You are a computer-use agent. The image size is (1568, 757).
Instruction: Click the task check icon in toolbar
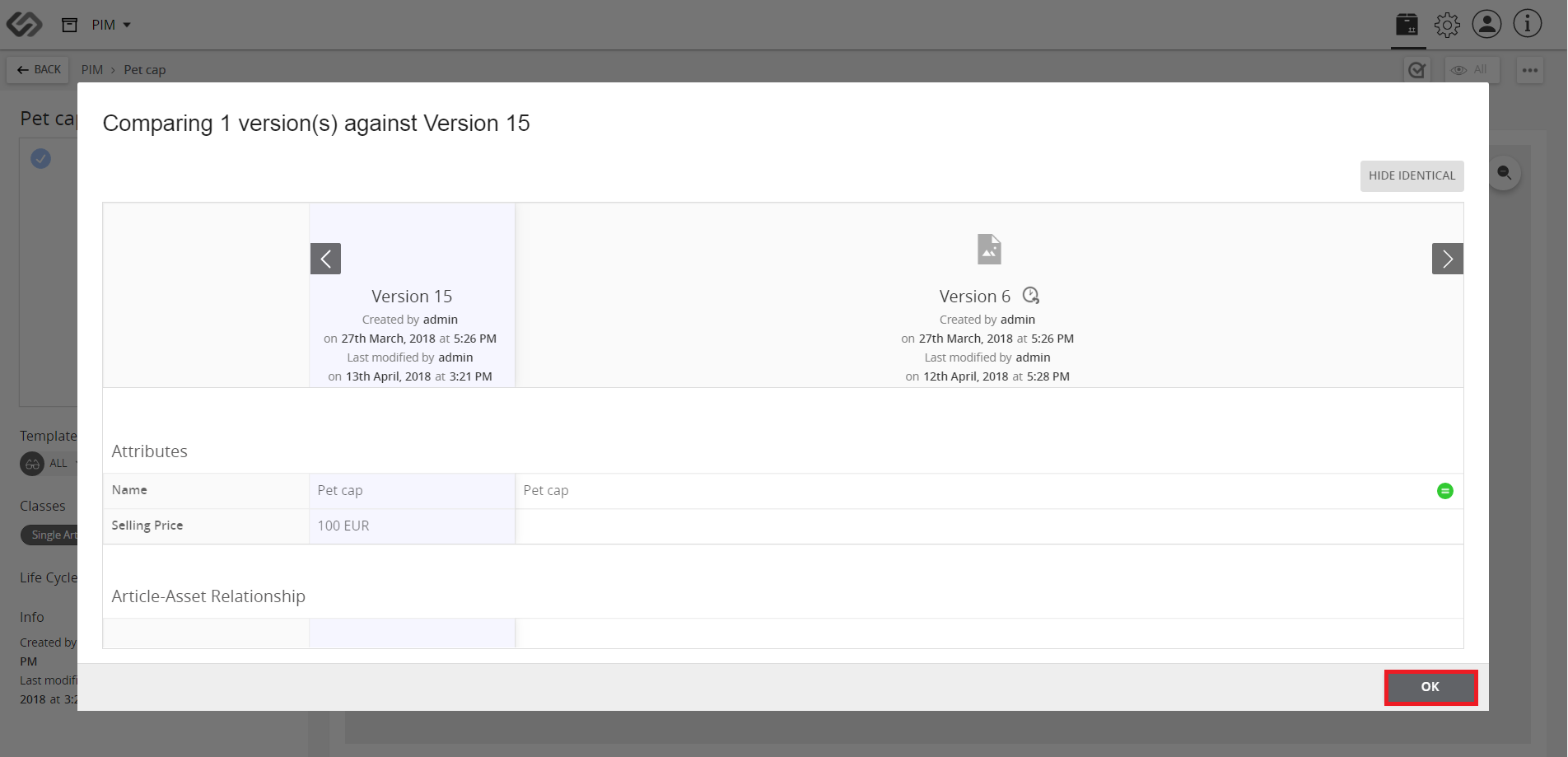pyautogui.click(x=1417, y=70)
